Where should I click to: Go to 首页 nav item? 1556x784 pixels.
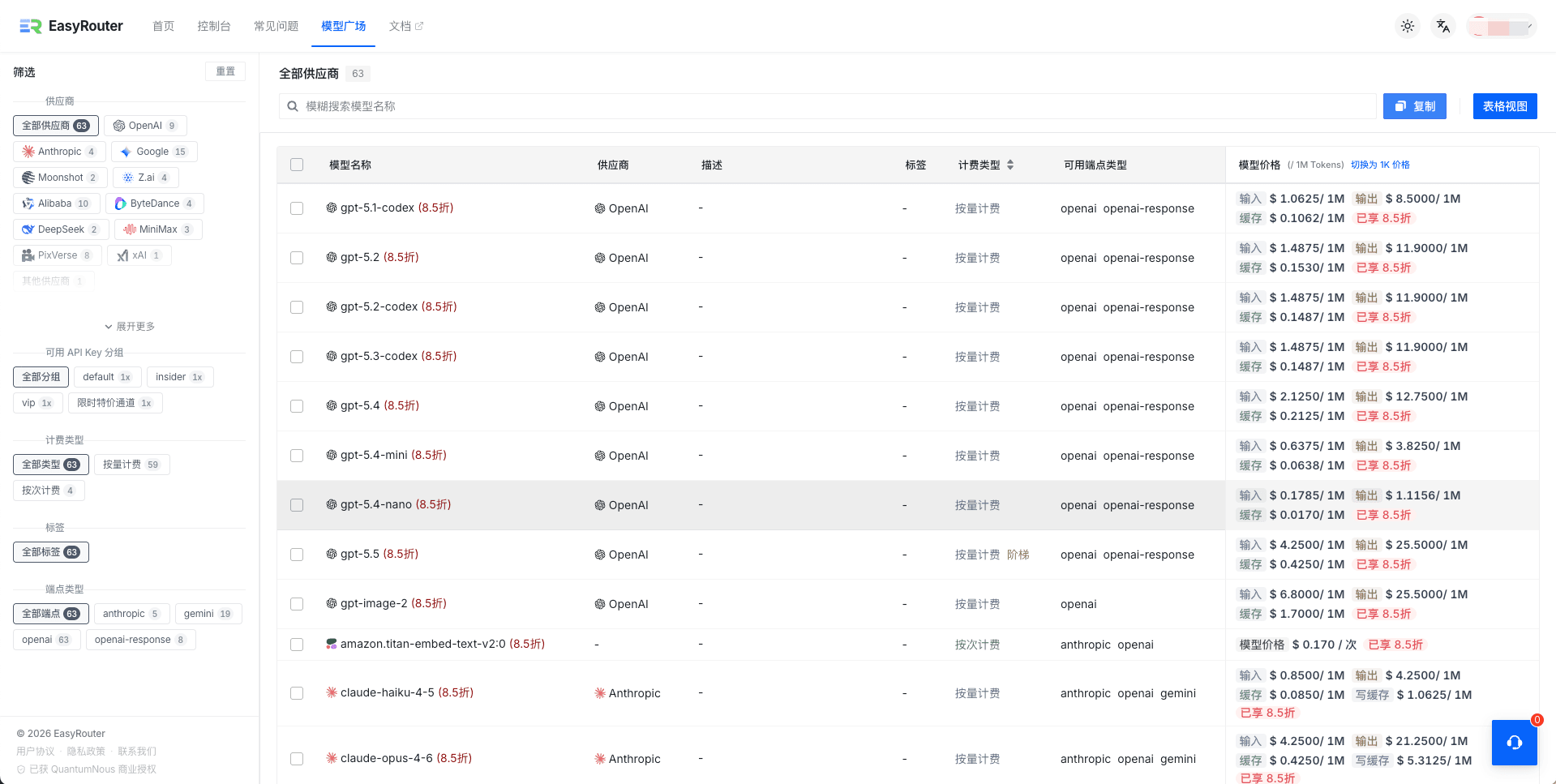[164, 26]
